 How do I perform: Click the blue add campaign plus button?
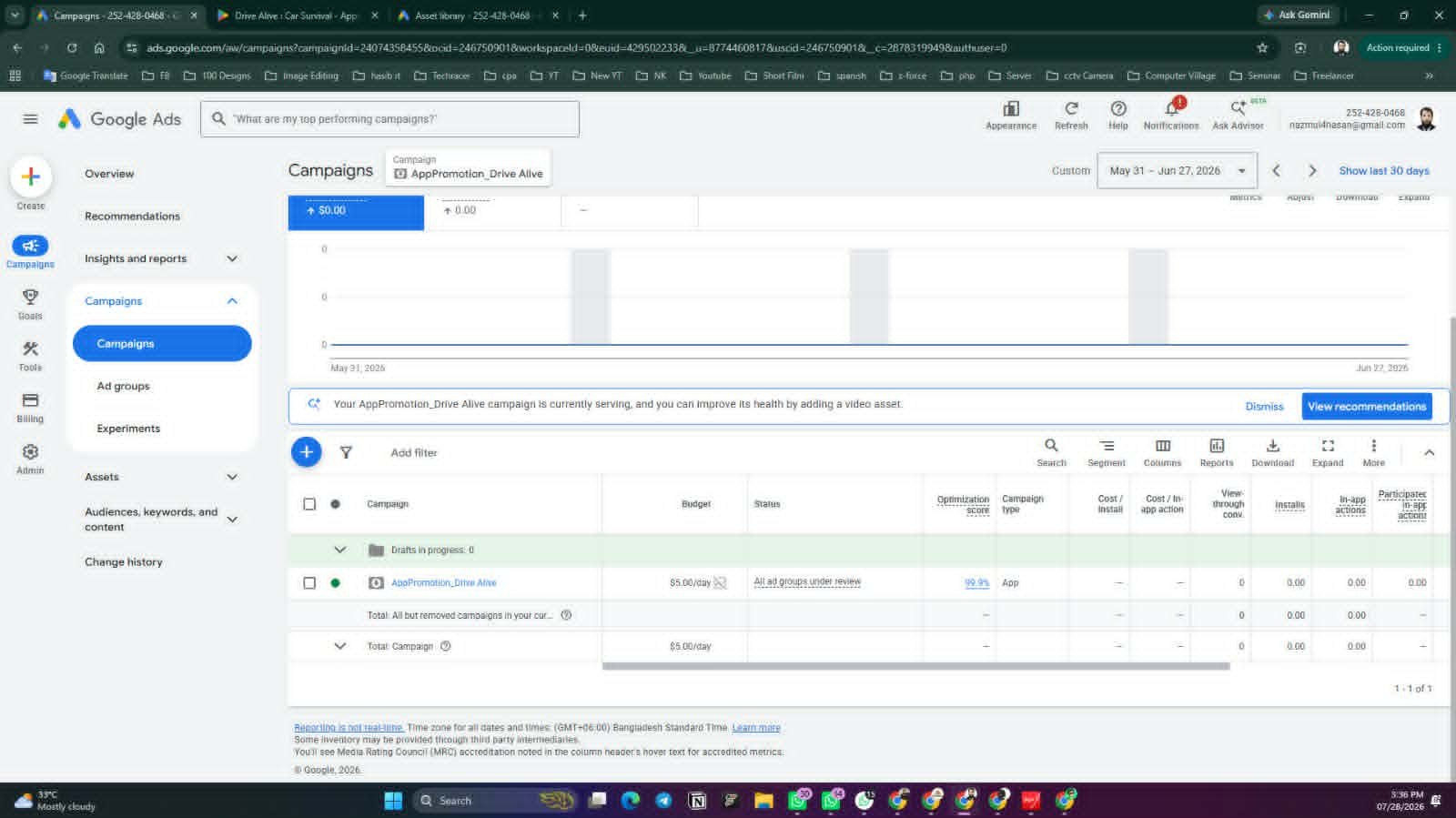click(x=307, y=451)
